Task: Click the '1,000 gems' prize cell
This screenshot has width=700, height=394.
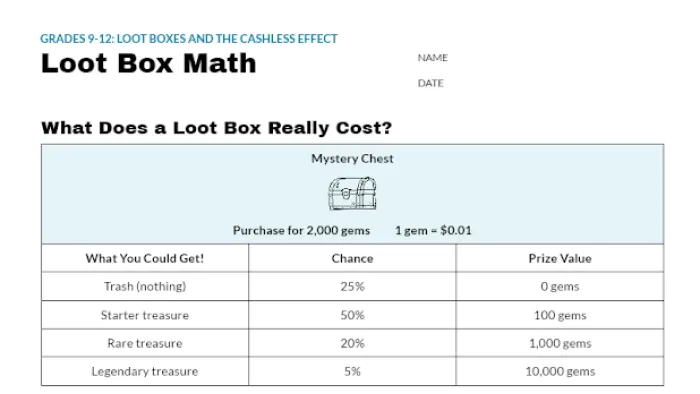Action: (560, 343)
